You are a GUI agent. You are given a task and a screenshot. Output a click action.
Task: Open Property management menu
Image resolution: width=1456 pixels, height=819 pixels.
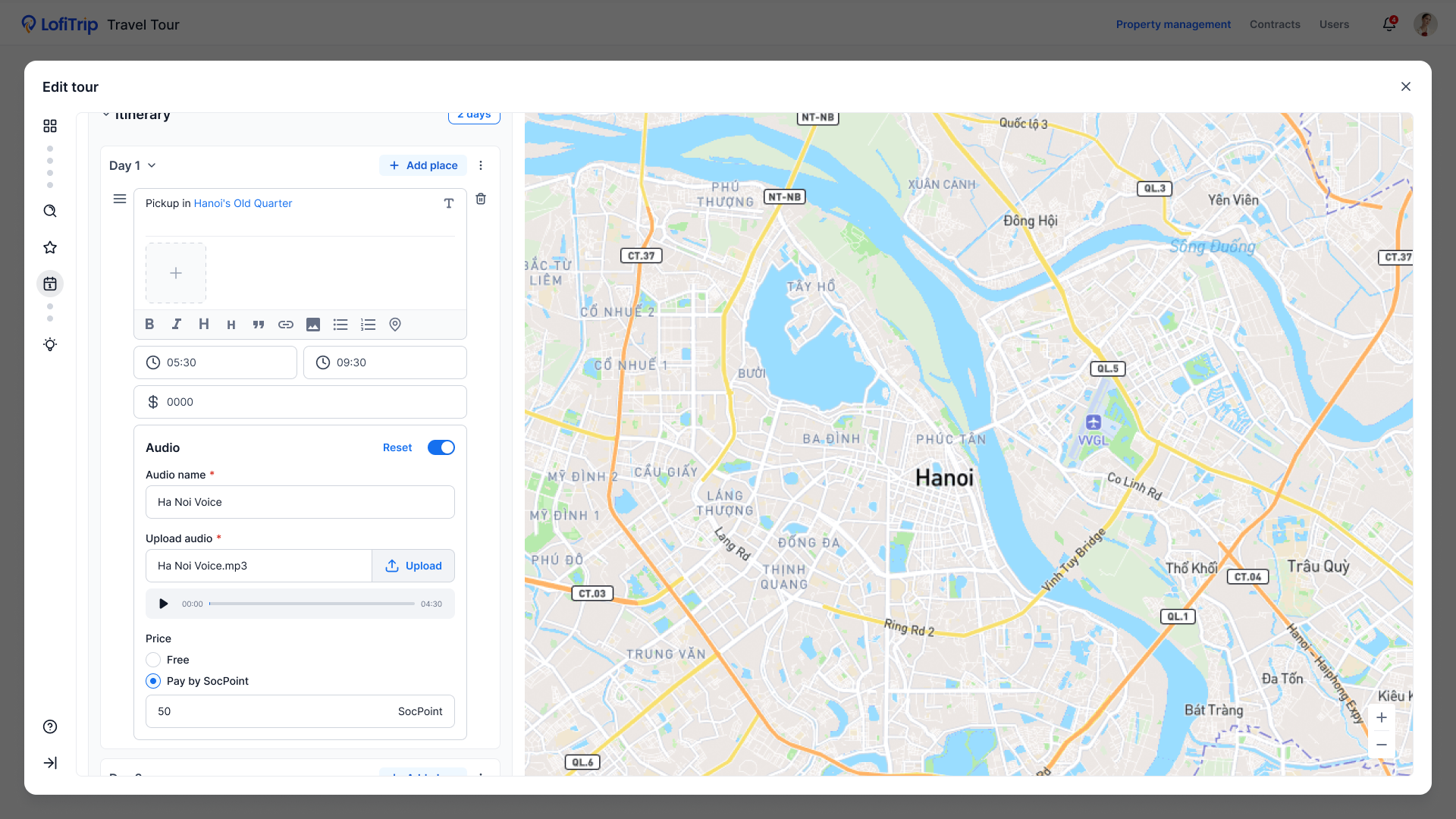tap(1173, 24)
